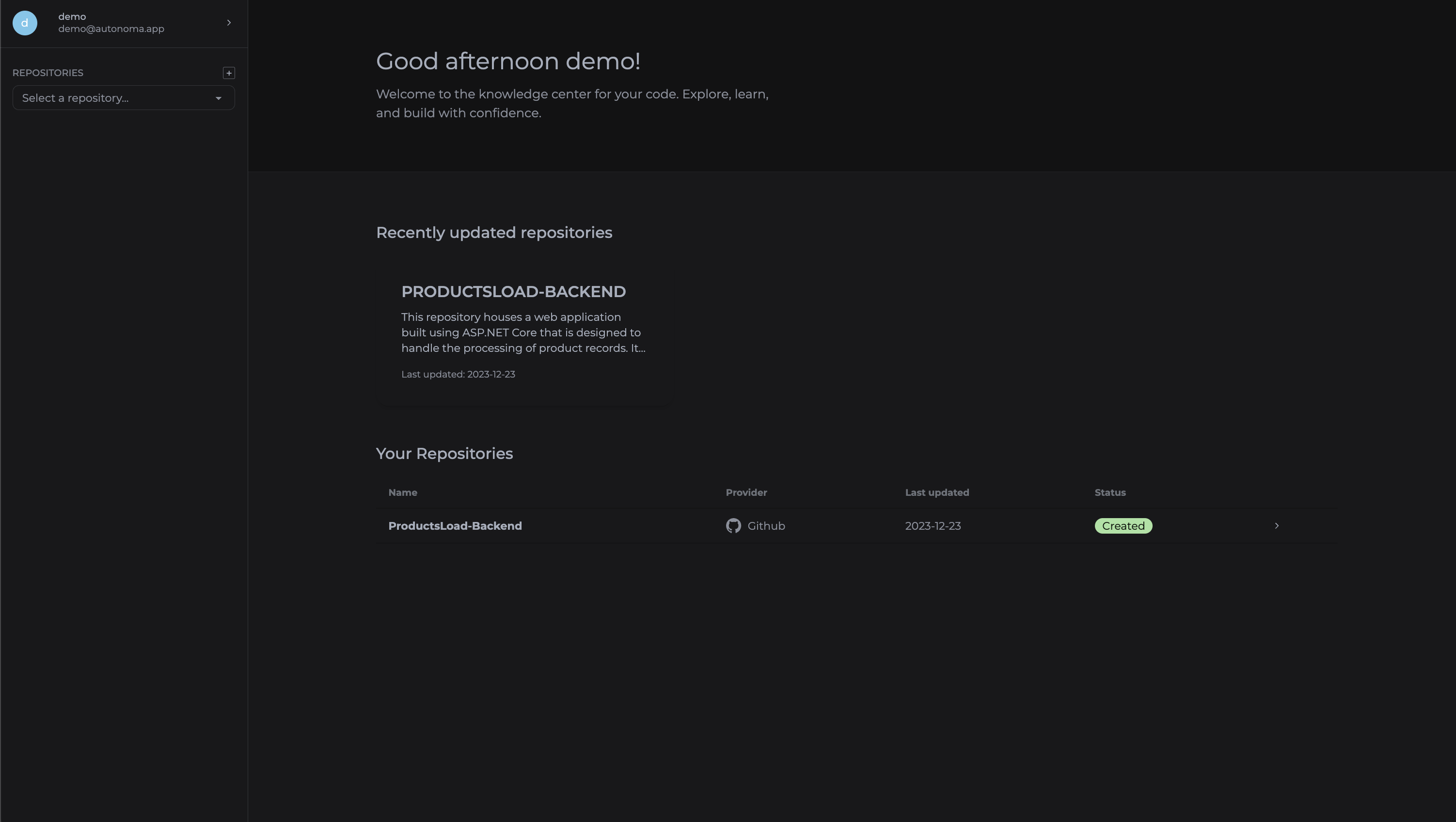This screenshot has width=1456, height=822.
Task: Click ProductsLoad-Backend name in the table
Action: (455, 526)
